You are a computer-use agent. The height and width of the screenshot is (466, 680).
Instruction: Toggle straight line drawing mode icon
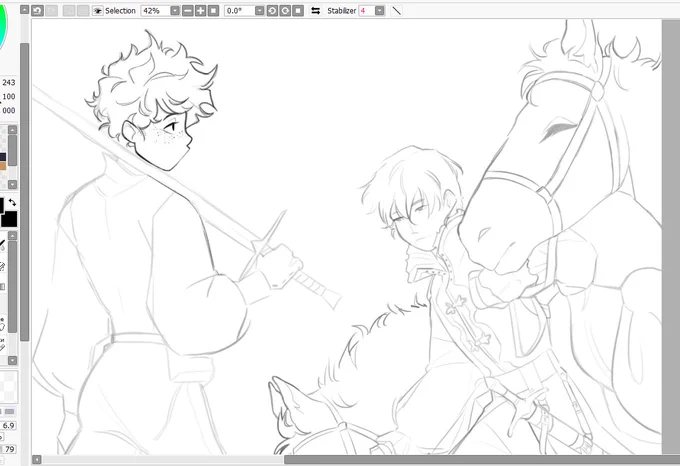pyautogui.click(x=396, y=11)
